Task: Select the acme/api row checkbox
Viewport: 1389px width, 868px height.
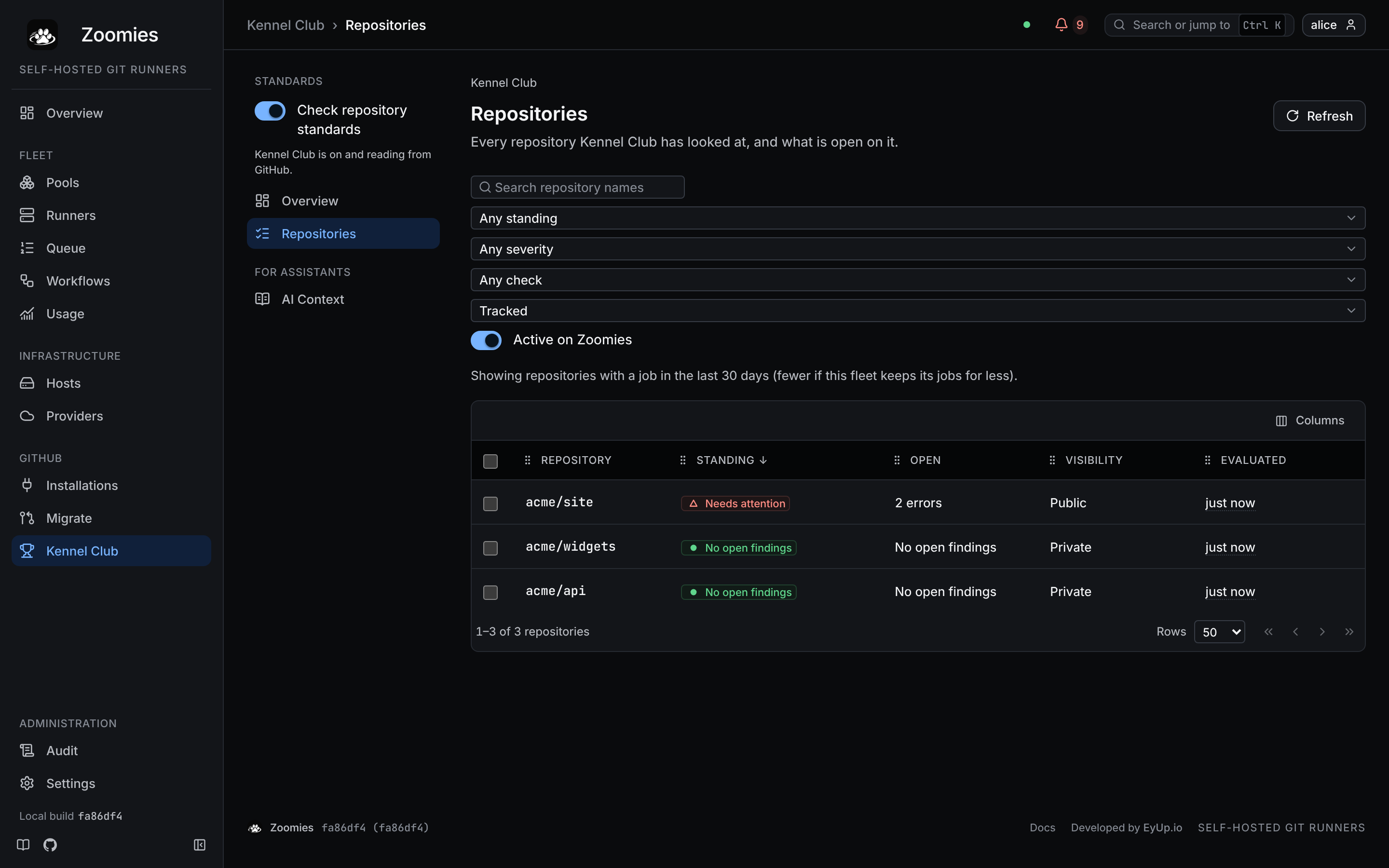Action: coord(490,592)
